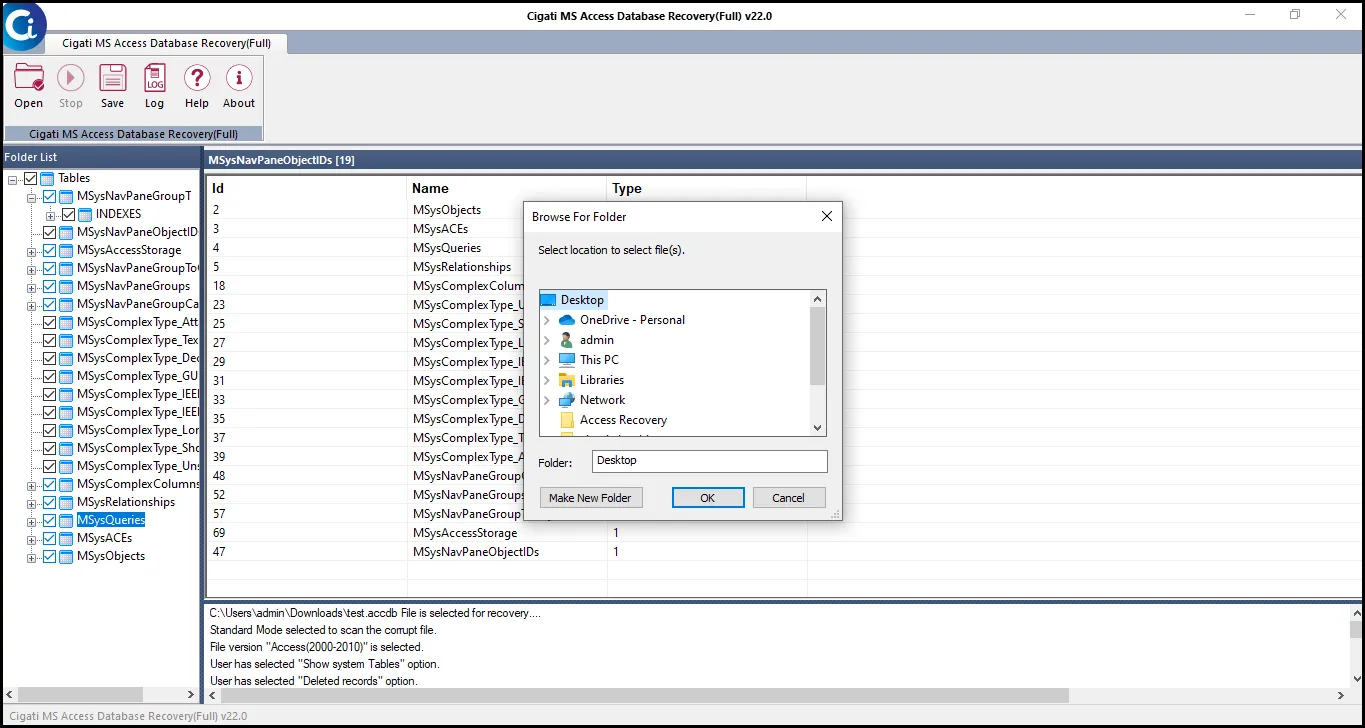1365x728 pixels.
Task: Click the MSysRelationships cell in Name column
Action: (x=462, y=267)
